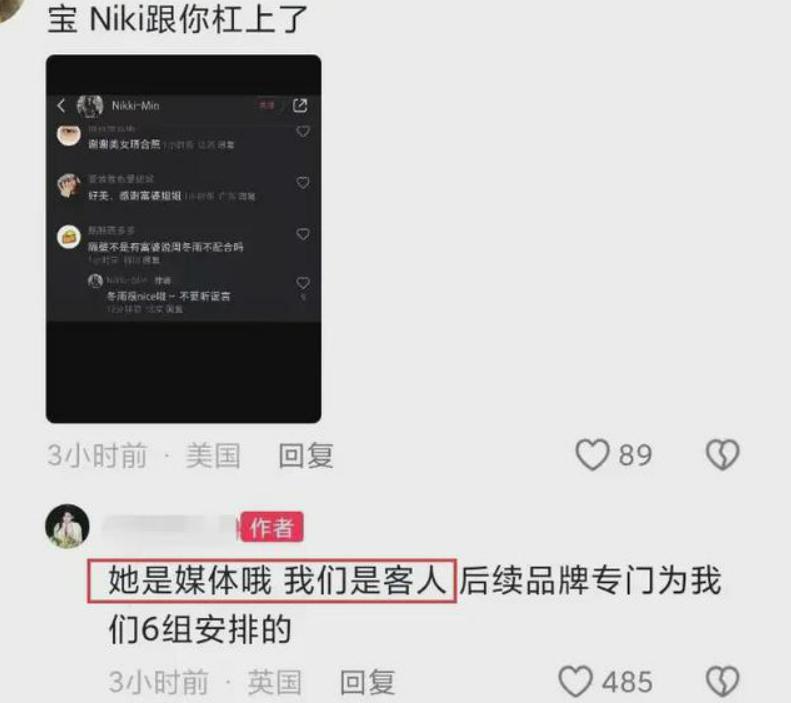Viewport: 791px width, 703px height.
Task: Click 回复 under the 英国 author reply
Action: click(367, 682)
